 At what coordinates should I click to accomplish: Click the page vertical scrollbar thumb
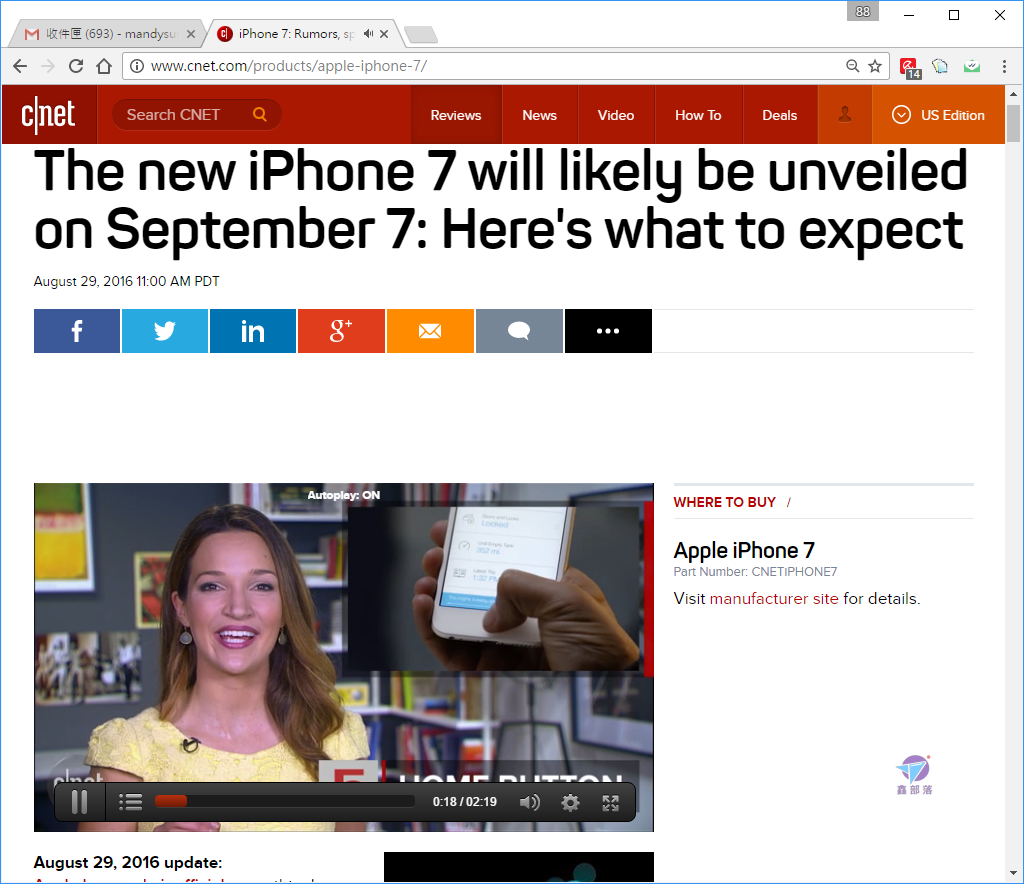coord(1014,123)
